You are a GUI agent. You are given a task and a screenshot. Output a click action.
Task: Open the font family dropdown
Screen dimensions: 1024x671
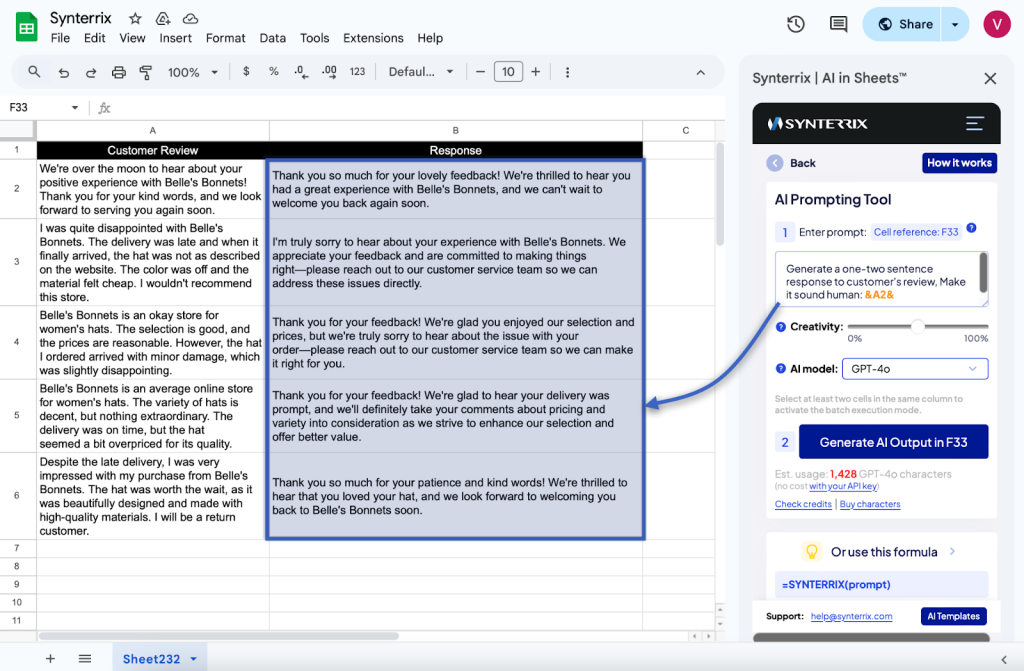(421, 72)
